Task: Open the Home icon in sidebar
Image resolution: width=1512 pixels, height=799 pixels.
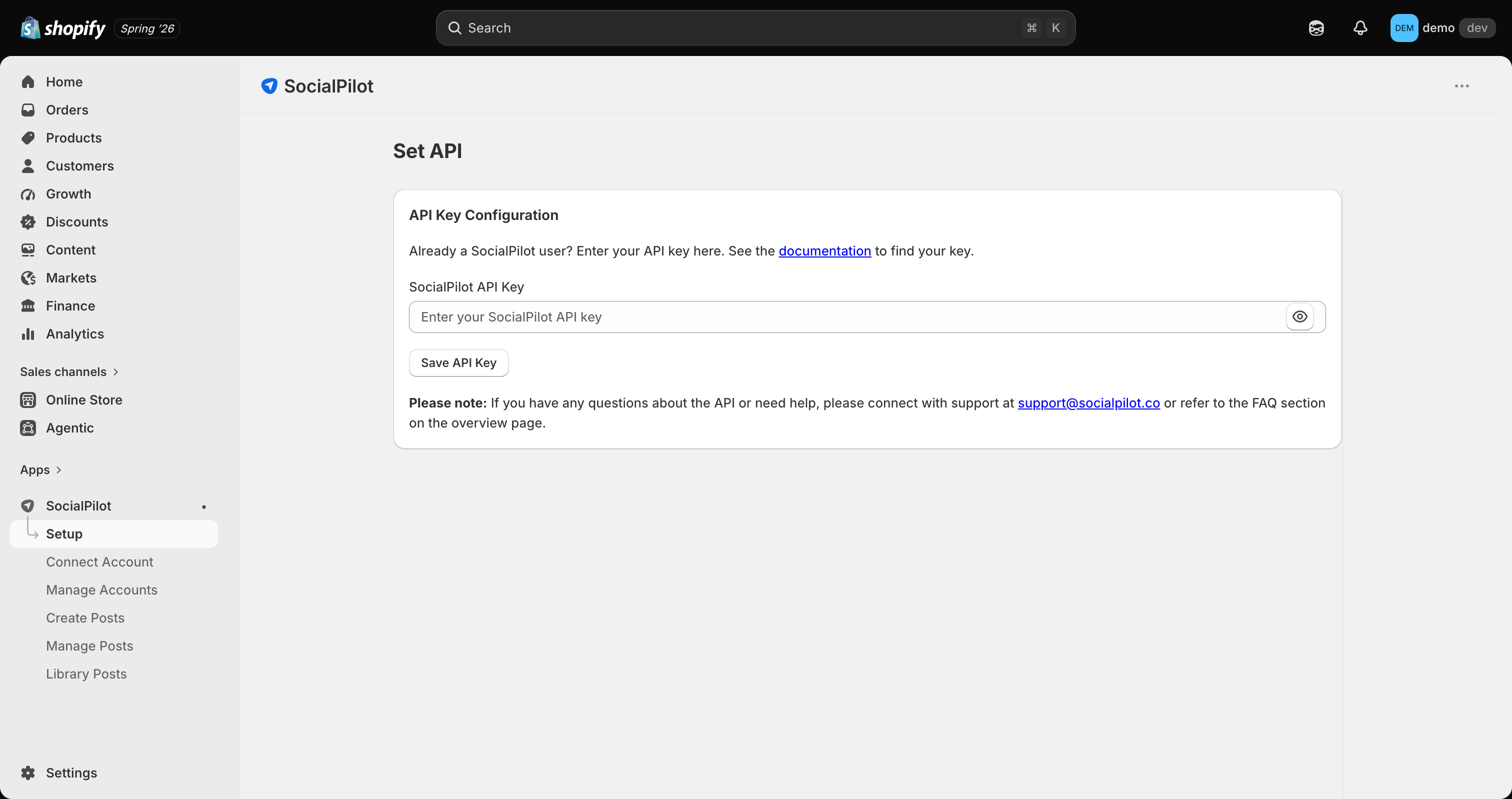Action: point(27,81)
